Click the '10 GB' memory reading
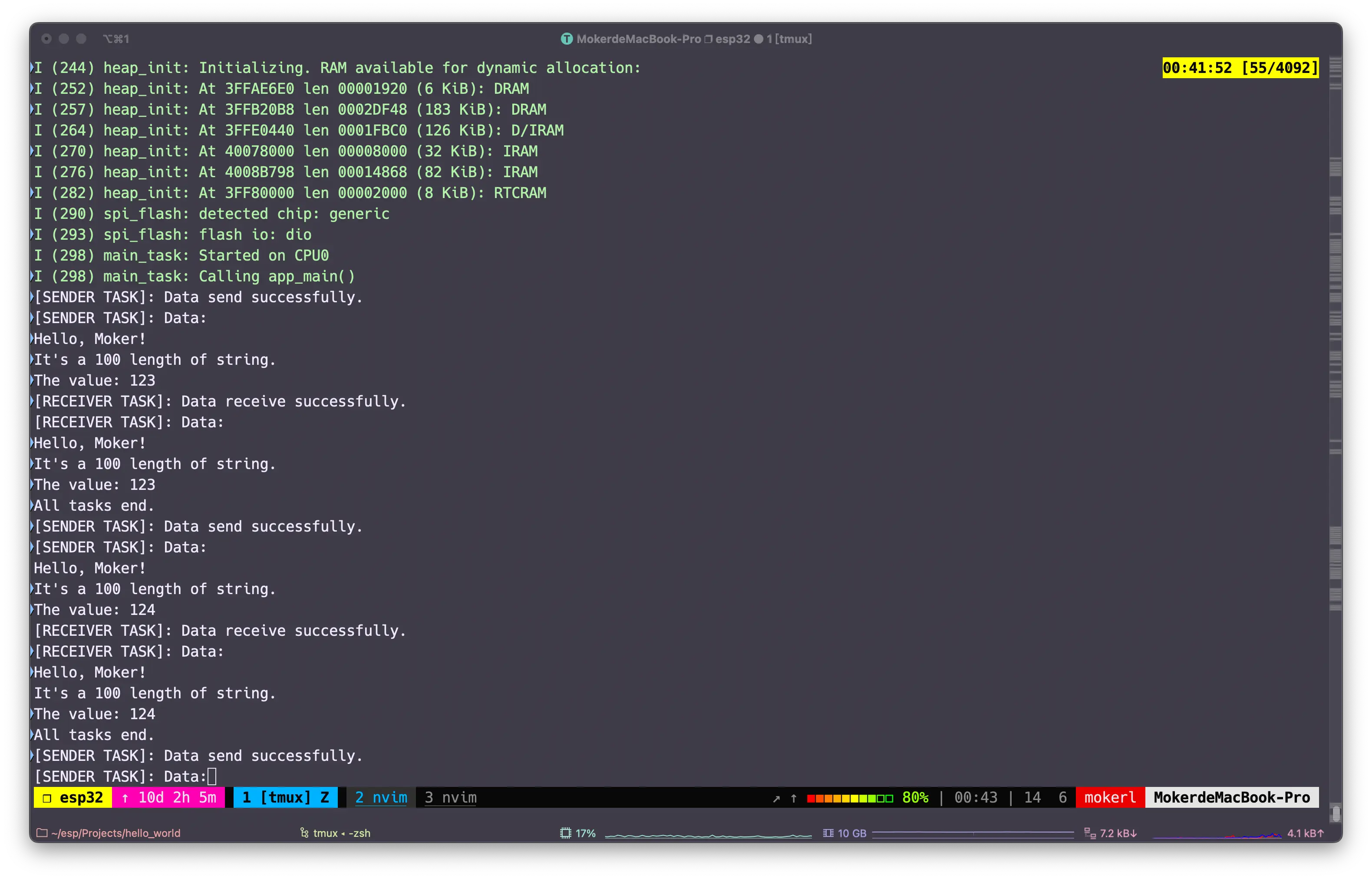The image size is (1372, 879). pos(852,833)
